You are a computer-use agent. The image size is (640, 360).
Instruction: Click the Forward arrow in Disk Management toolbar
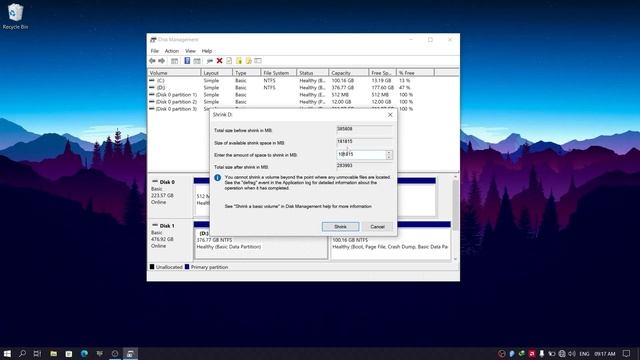click(x=162, y=61)
